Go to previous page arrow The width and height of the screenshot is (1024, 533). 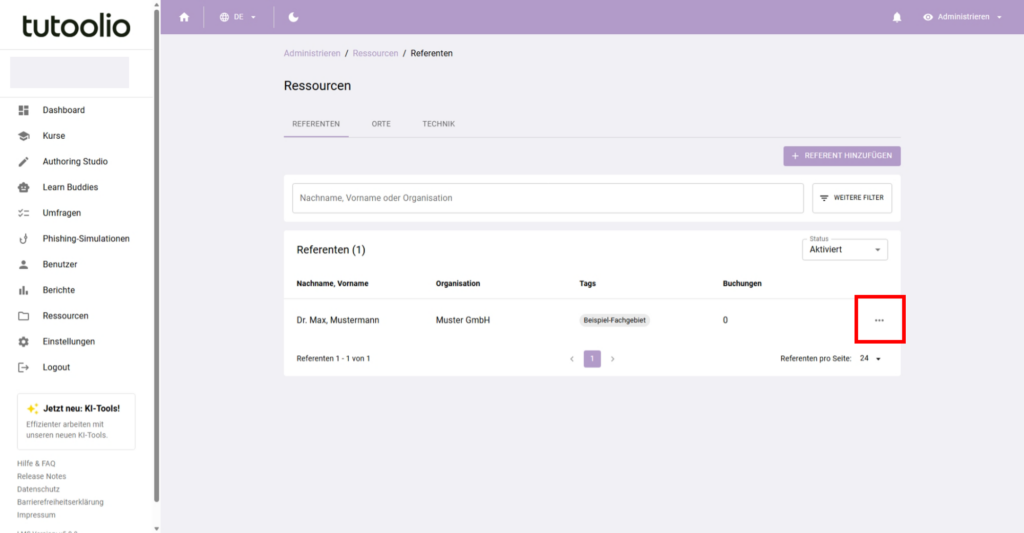click(x=572, y=359)
